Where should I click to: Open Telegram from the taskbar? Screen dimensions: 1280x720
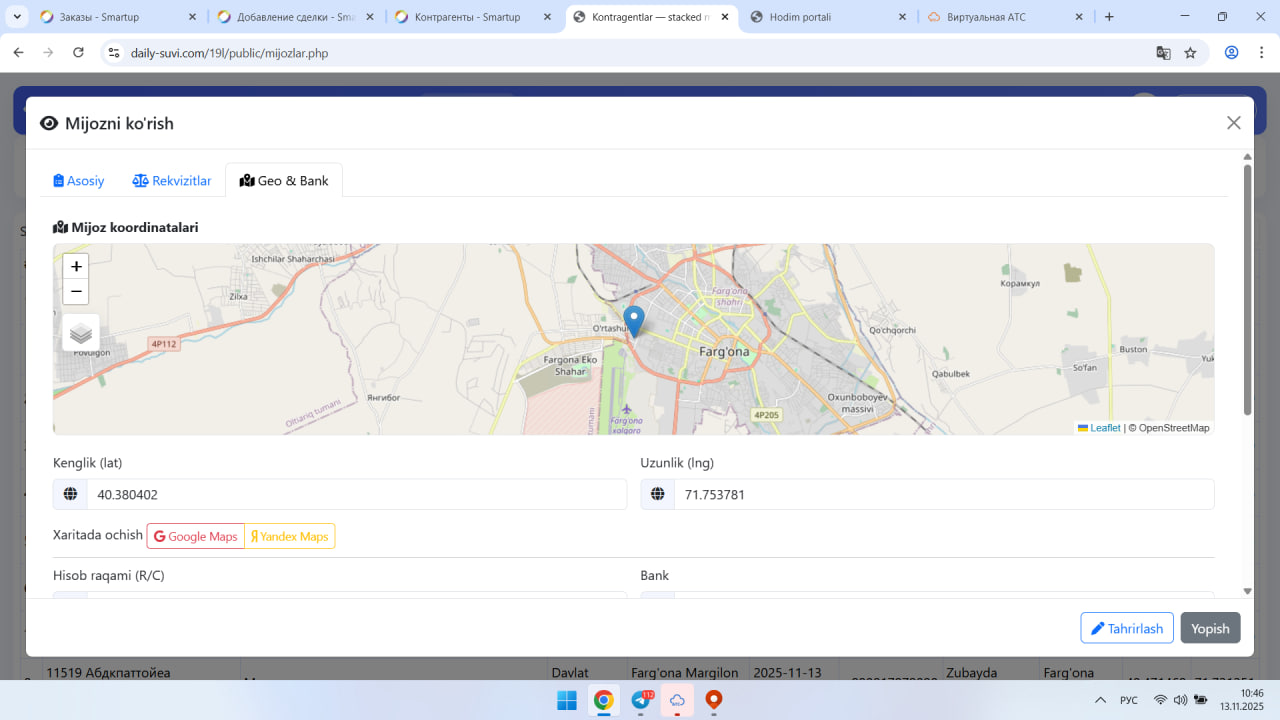pyautogui.click(x=640, y=700)
